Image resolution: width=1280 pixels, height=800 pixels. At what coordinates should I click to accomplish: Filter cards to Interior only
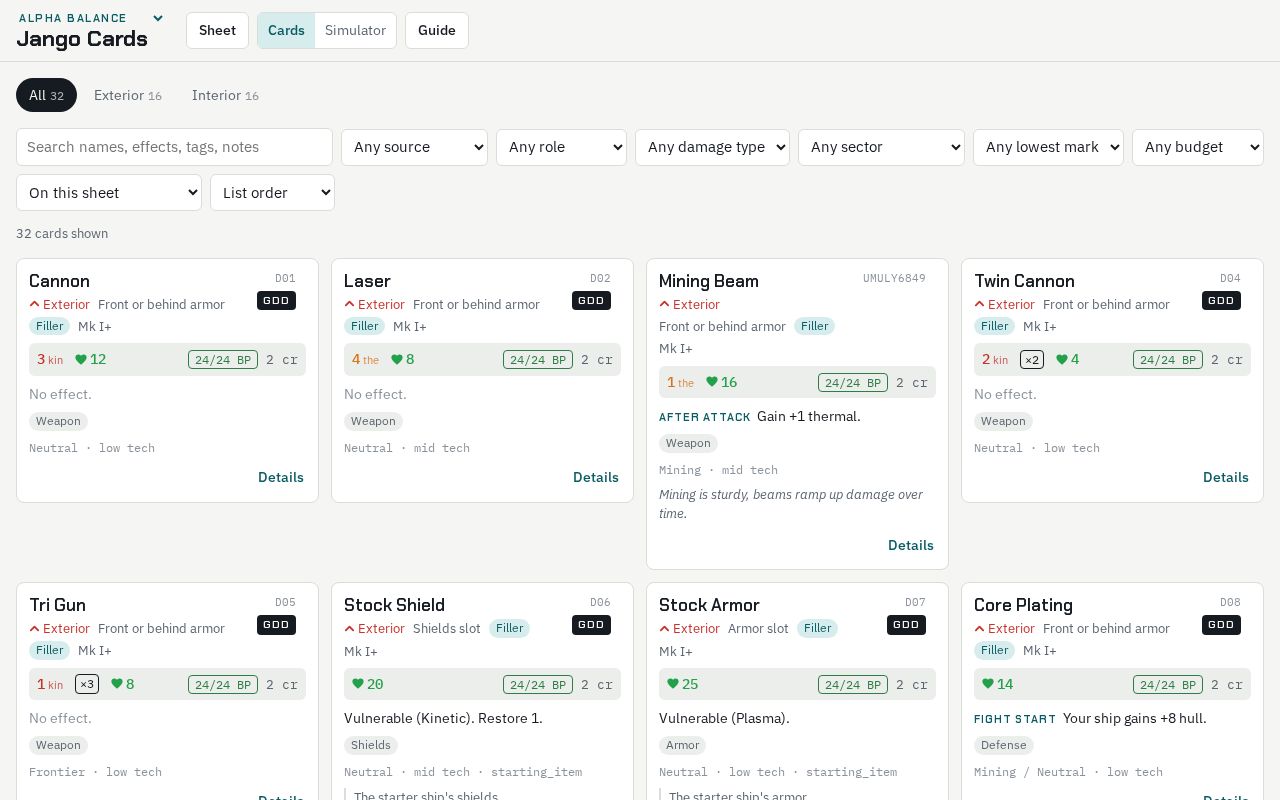point(225,95)
